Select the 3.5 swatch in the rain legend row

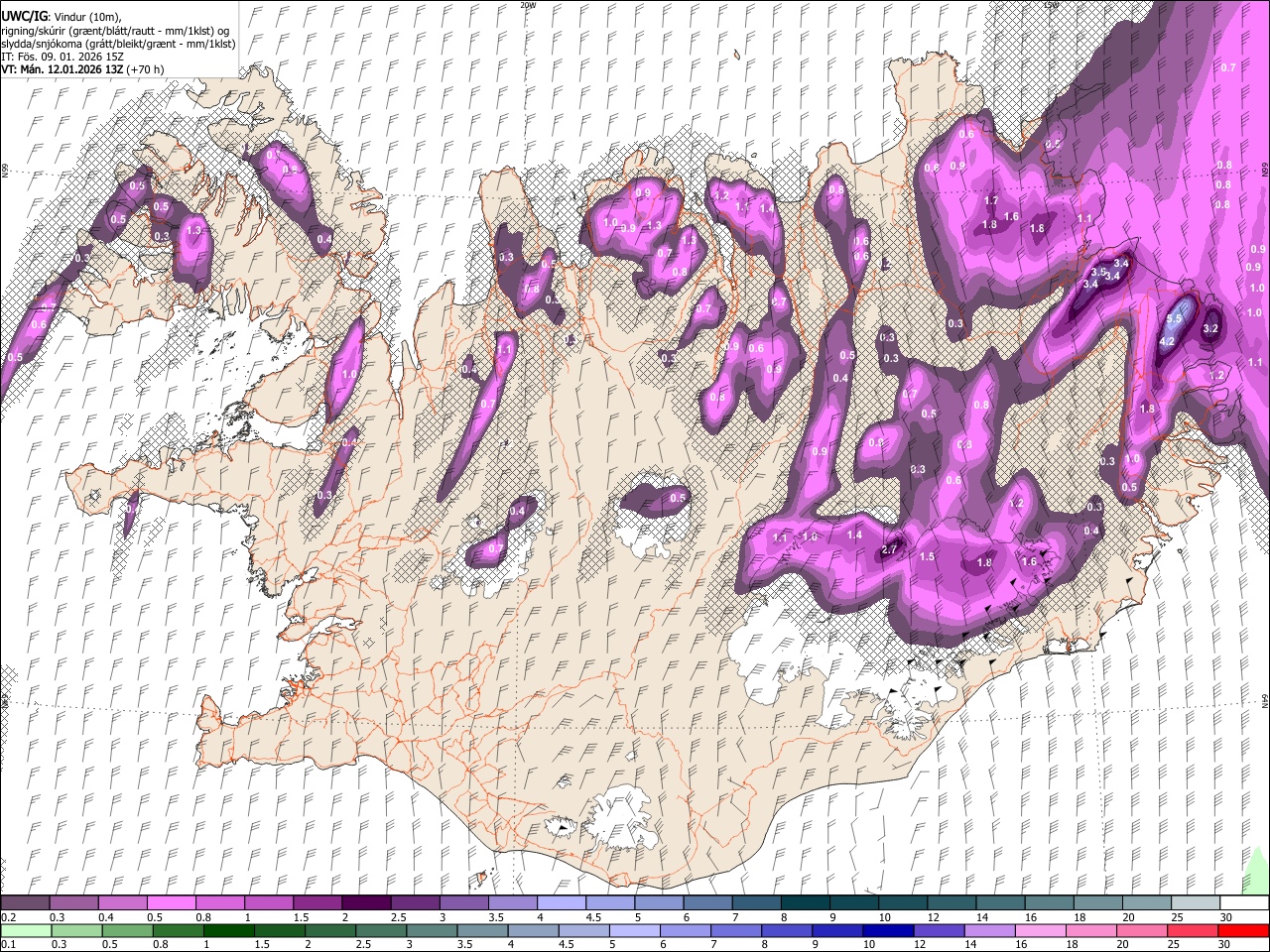pos(482,930)
